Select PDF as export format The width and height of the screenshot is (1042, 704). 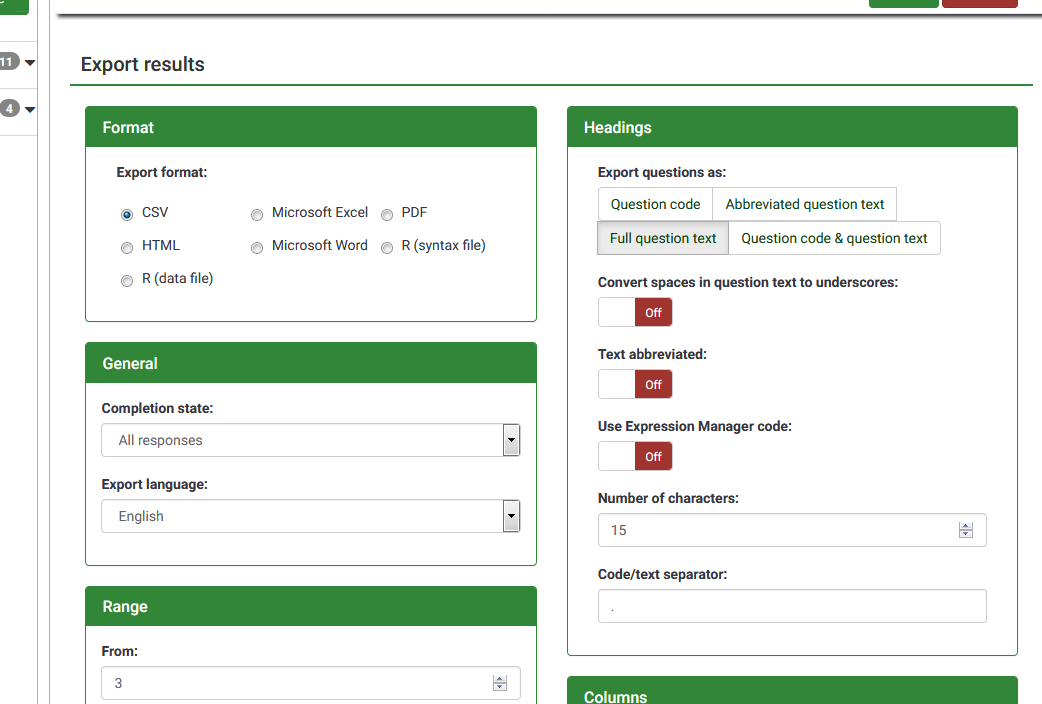[387, 214]
